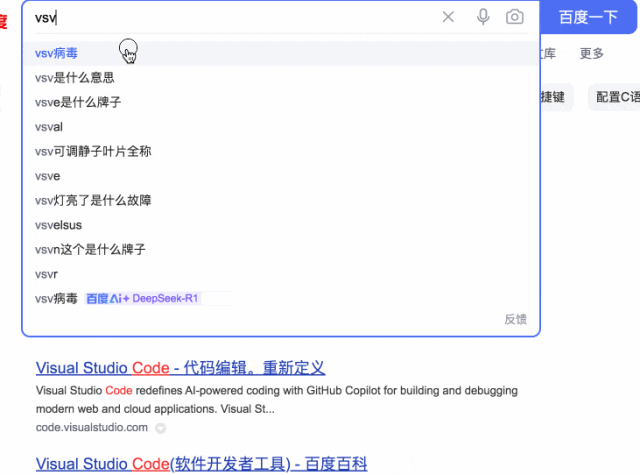Image resolution: width=640 pixels, height=475 pixels.
Task: Choose suggestion vsve是什么牌子
Action: (282, 102)
